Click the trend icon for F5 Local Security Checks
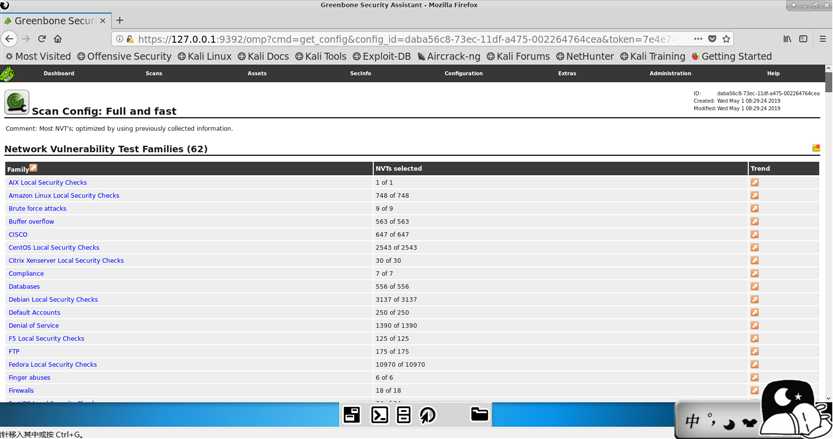Screen dimensions: 833x439 tap(754, 339)
